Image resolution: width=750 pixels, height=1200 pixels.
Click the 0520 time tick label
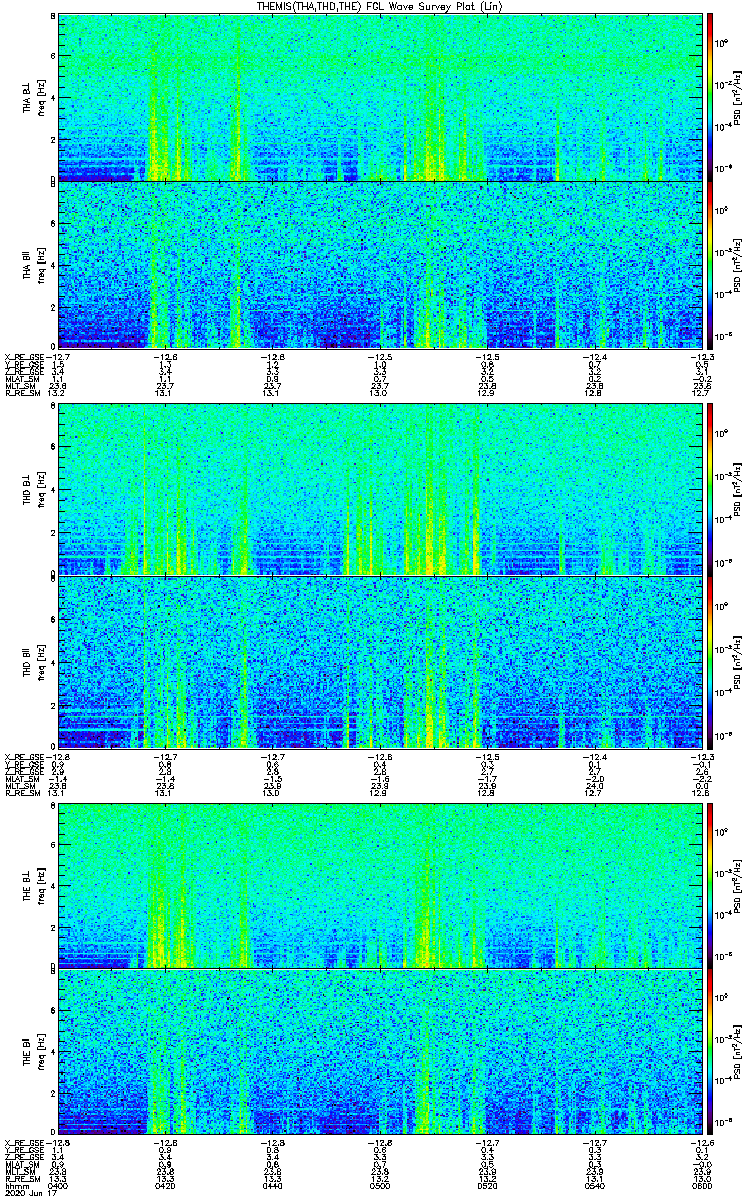pos(486,1184)
